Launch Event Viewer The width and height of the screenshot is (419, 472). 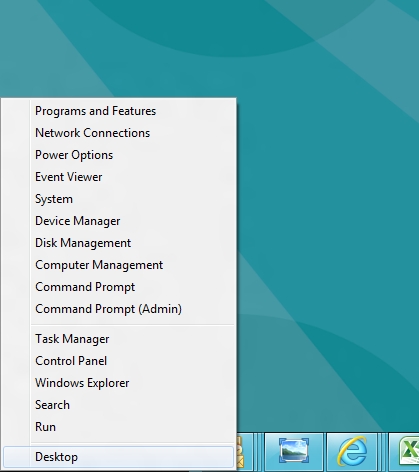(x=68, y=177)
